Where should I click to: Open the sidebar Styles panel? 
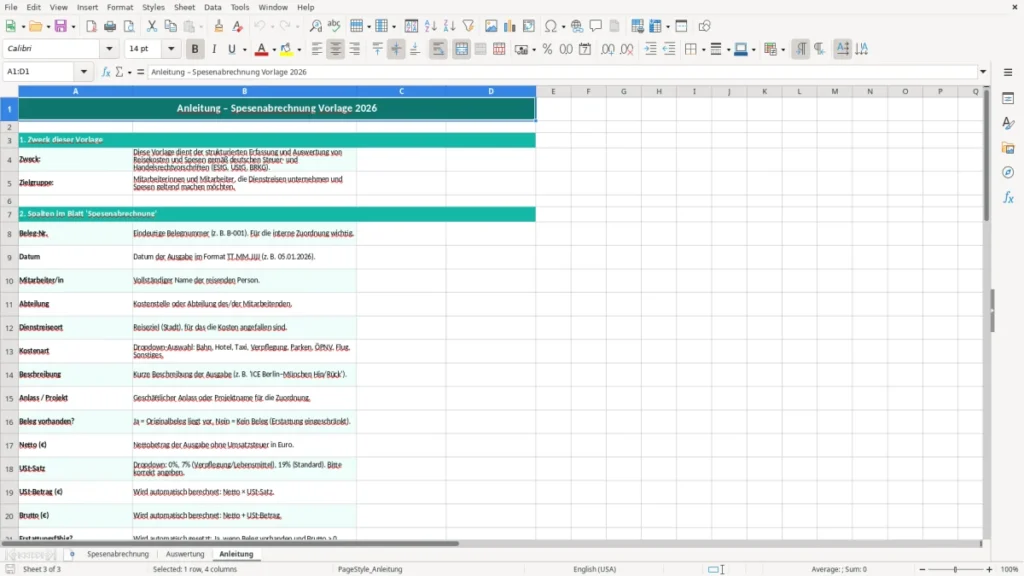click(1008, 123)
